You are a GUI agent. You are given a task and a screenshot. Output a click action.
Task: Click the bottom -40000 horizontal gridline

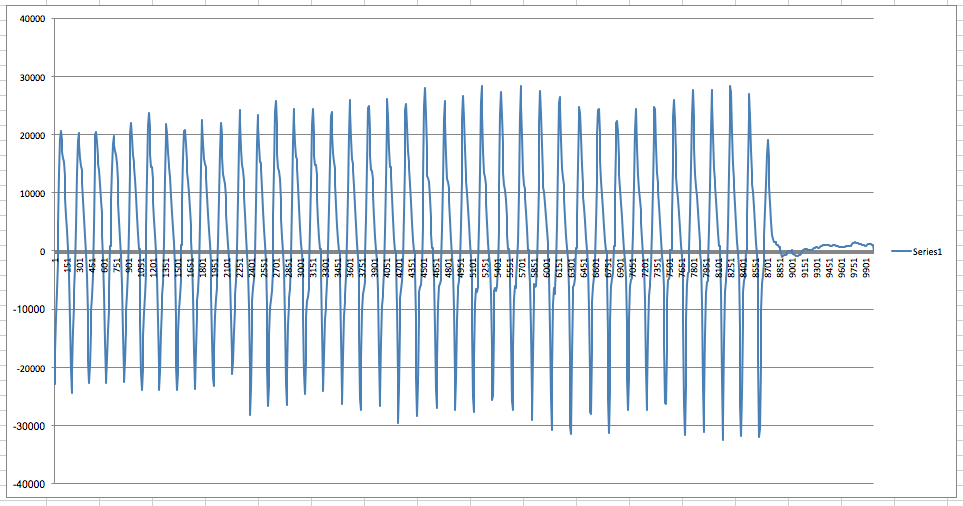pyautogui.click(x=460, y=483)
